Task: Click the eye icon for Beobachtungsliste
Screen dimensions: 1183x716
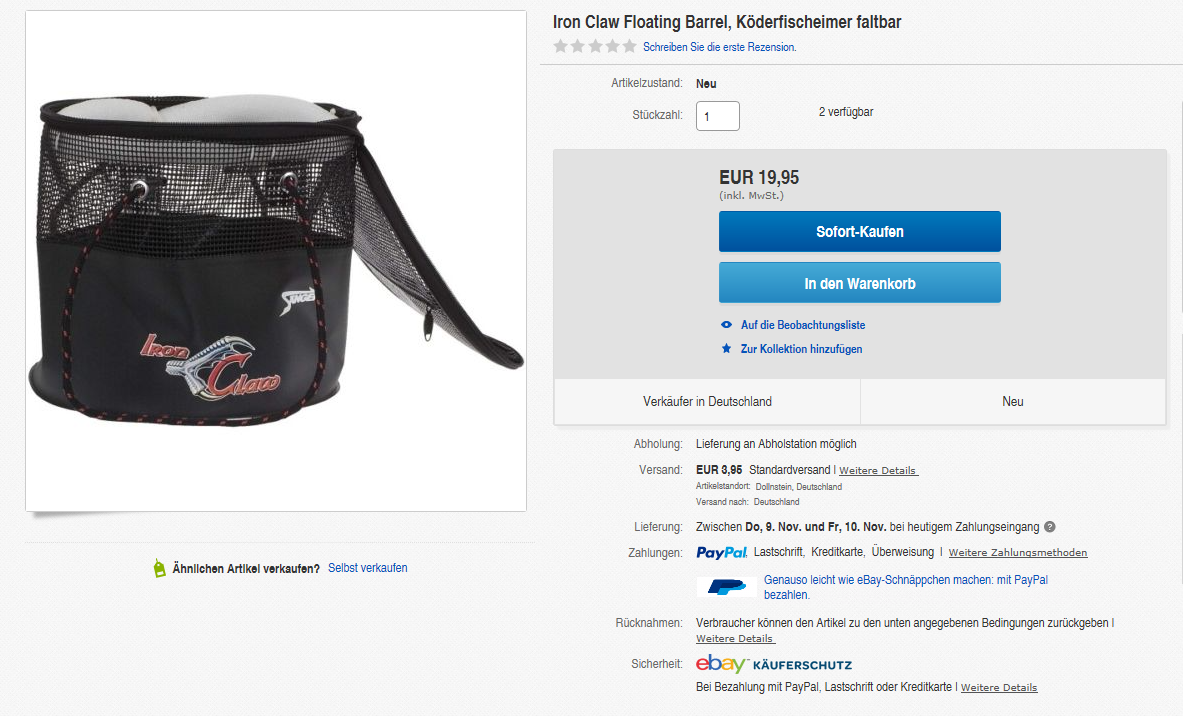Action: (x=726, y=325)
